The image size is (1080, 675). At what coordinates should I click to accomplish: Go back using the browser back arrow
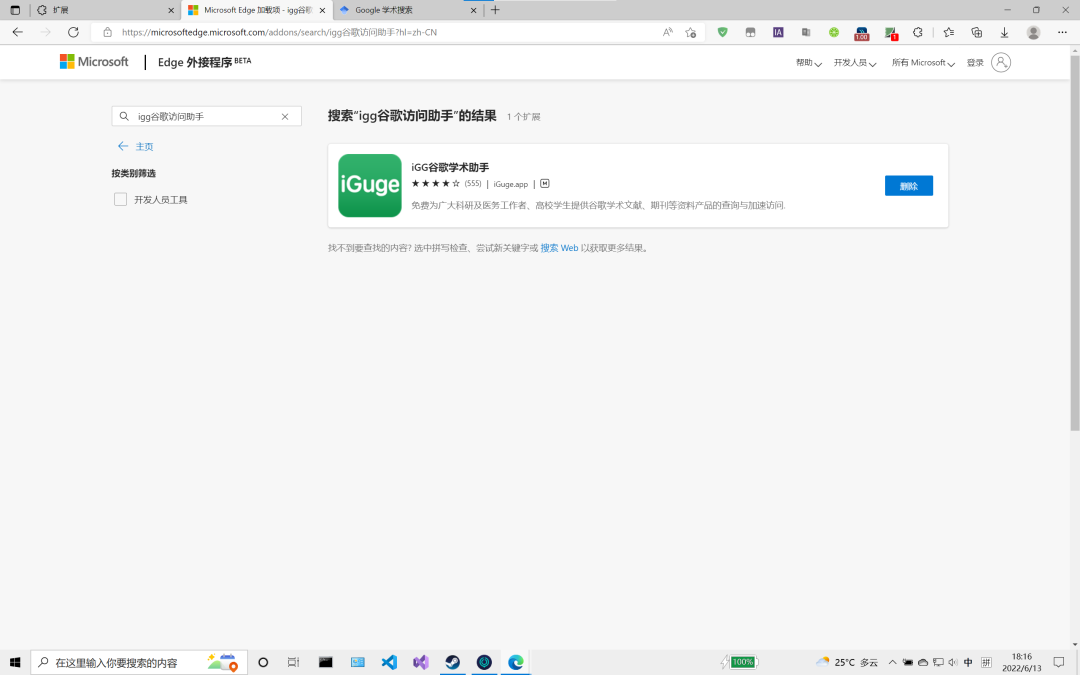[18, 32]
